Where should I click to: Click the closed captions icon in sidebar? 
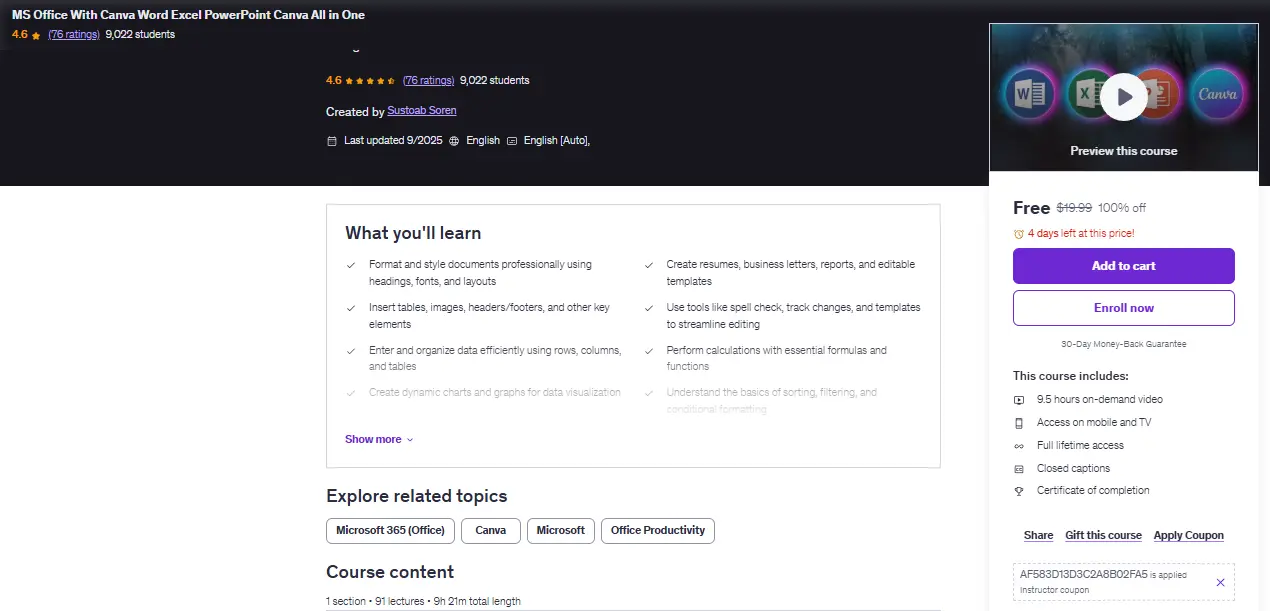pos(1019,469)
